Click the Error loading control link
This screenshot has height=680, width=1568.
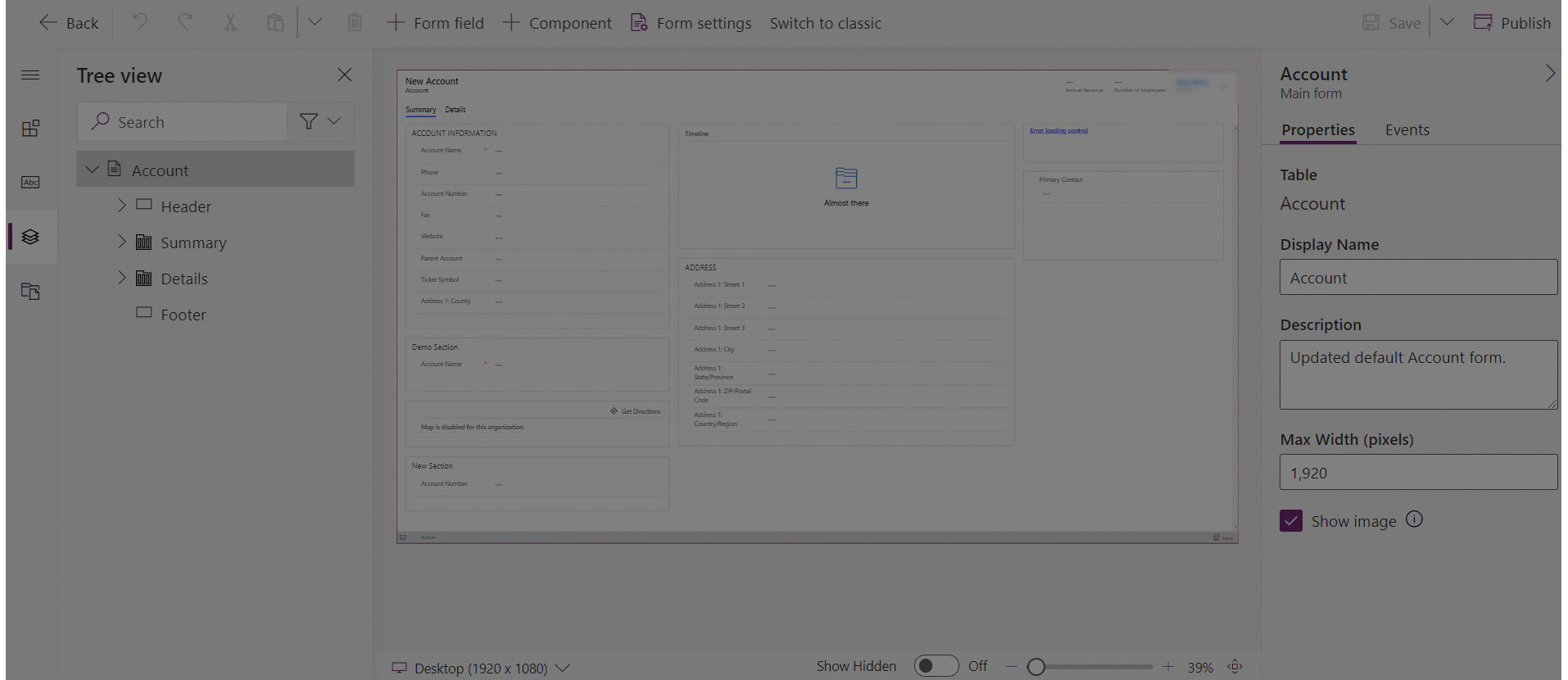click(1058, 130)
